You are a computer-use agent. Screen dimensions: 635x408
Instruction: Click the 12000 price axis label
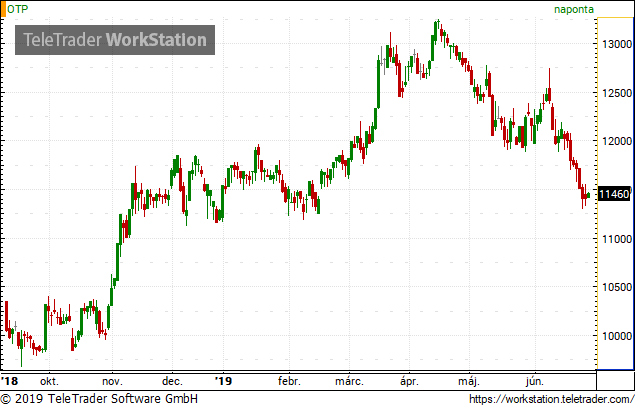[x=617, y=141]
